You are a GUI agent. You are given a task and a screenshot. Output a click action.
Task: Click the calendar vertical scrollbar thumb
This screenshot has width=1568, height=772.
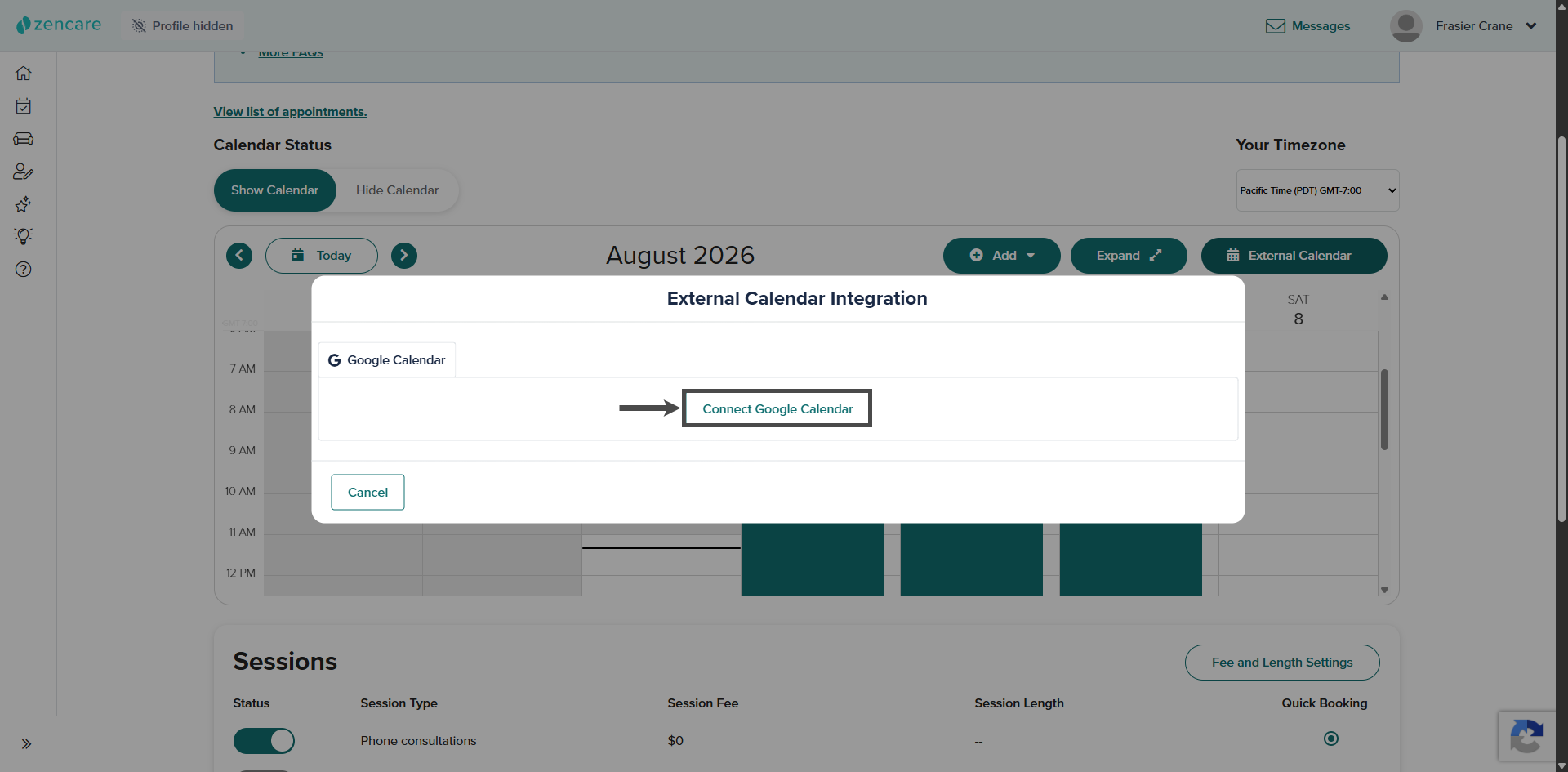[1384, 410]
